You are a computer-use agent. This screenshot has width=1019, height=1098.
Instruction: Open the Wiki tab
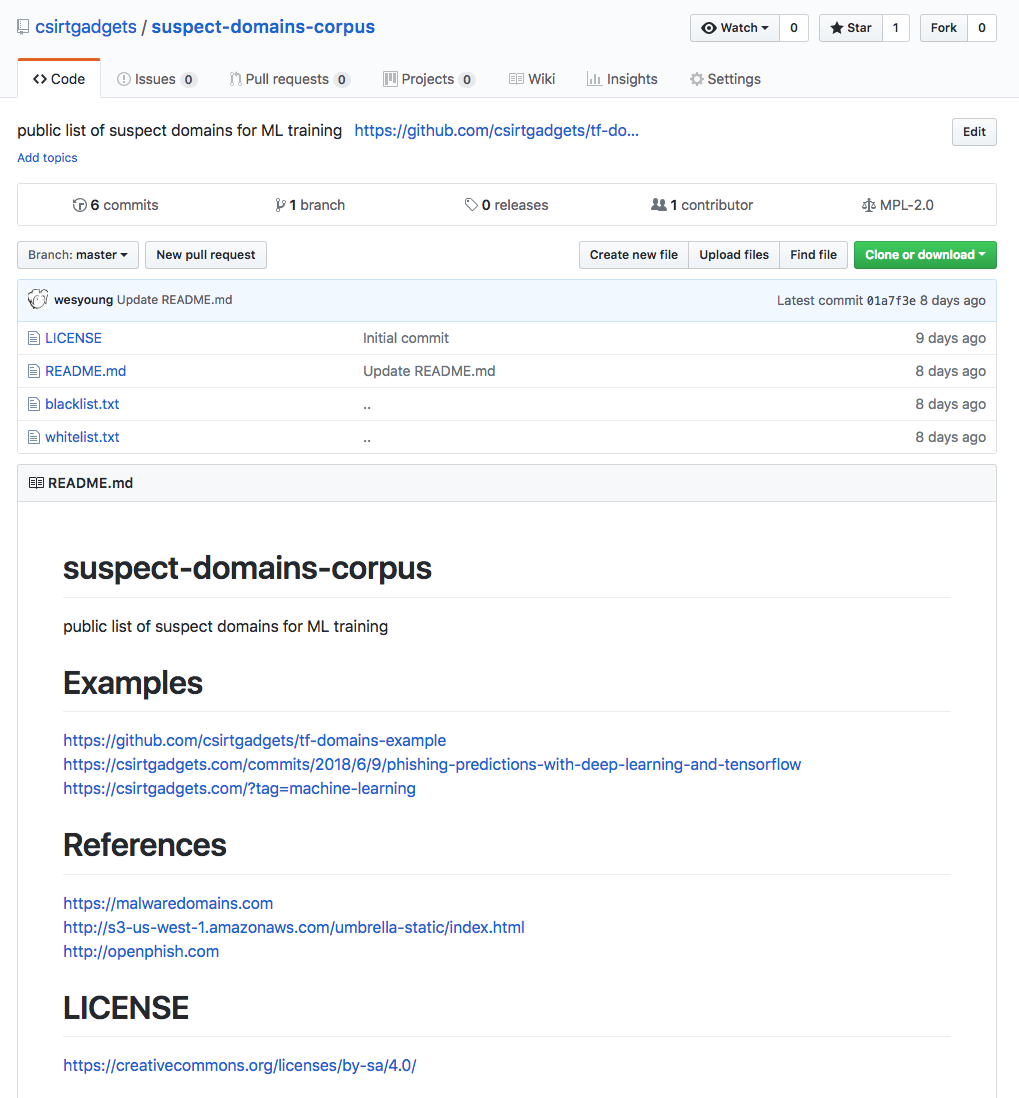click(x=532, y=79)
